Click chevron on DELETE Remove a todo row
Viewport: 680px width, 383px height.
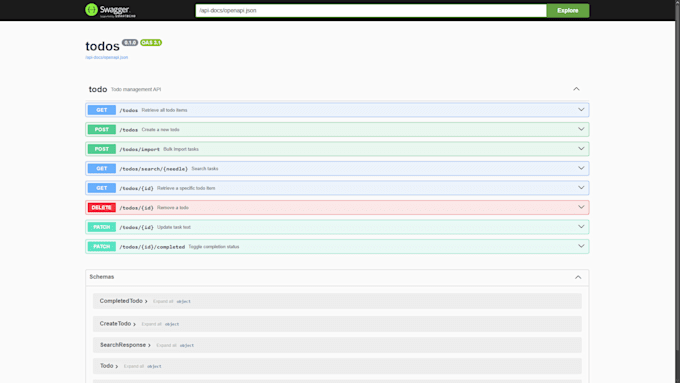point(581,207)
